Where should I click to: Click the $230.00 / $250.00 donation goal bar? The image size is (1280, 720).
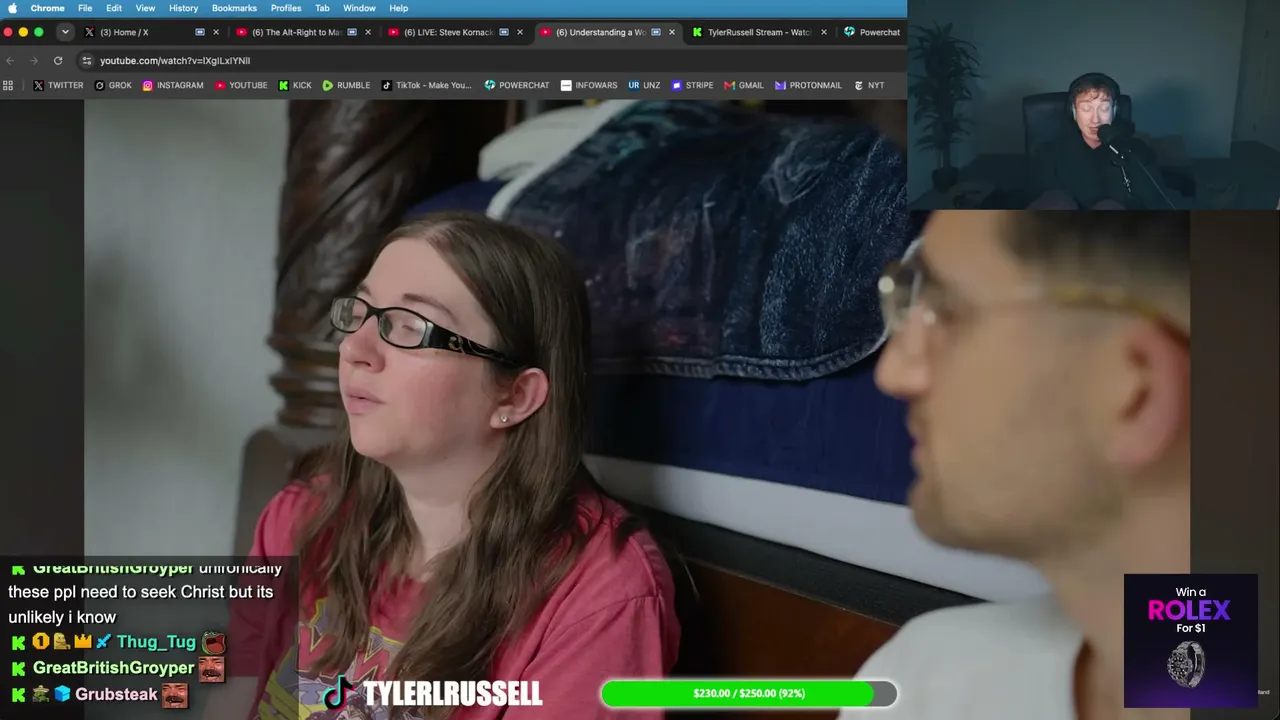pyautogui.click(x=748, y=693)
